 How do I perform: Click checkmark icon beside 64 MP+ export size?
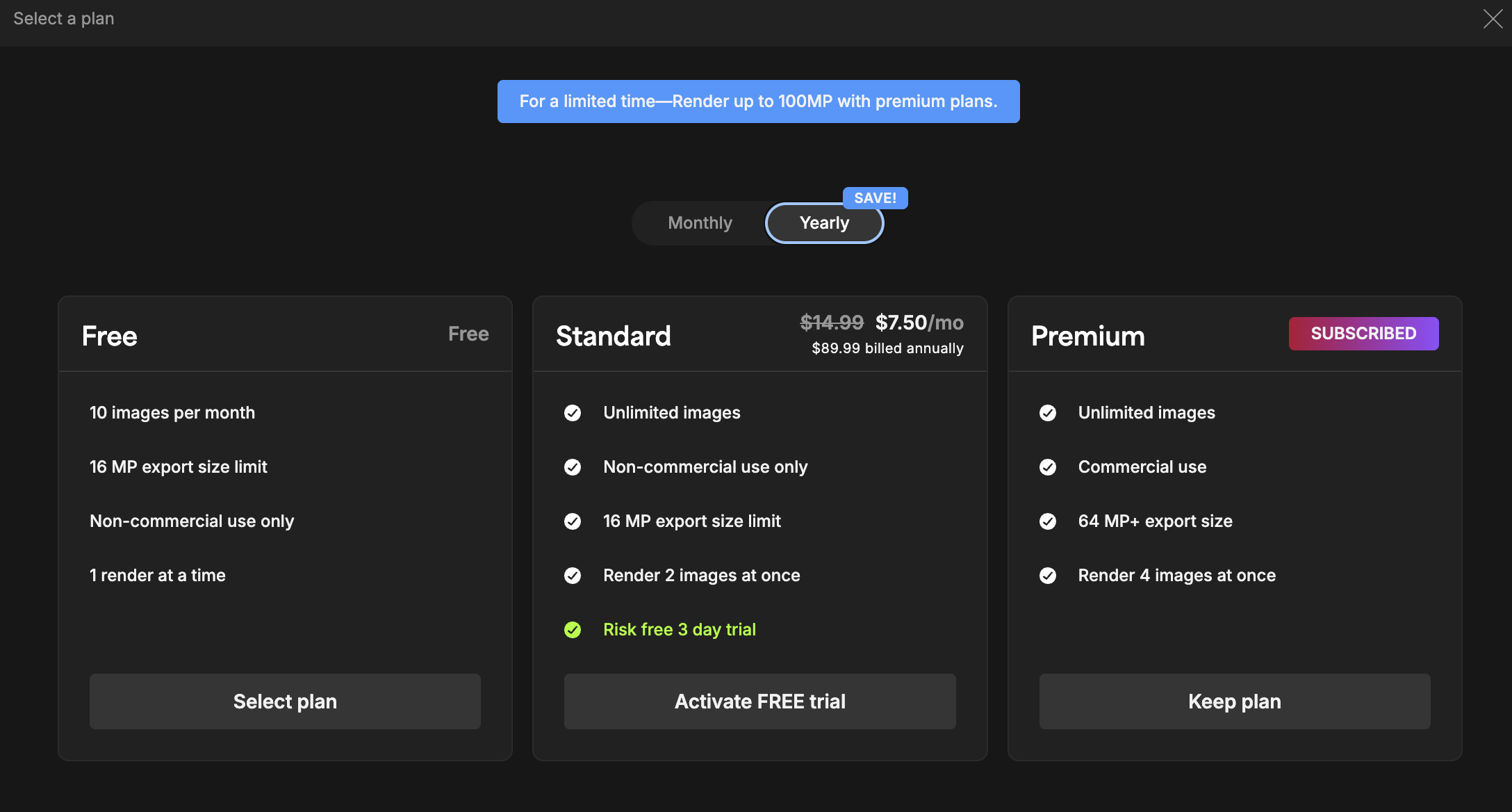(1048, 521)
